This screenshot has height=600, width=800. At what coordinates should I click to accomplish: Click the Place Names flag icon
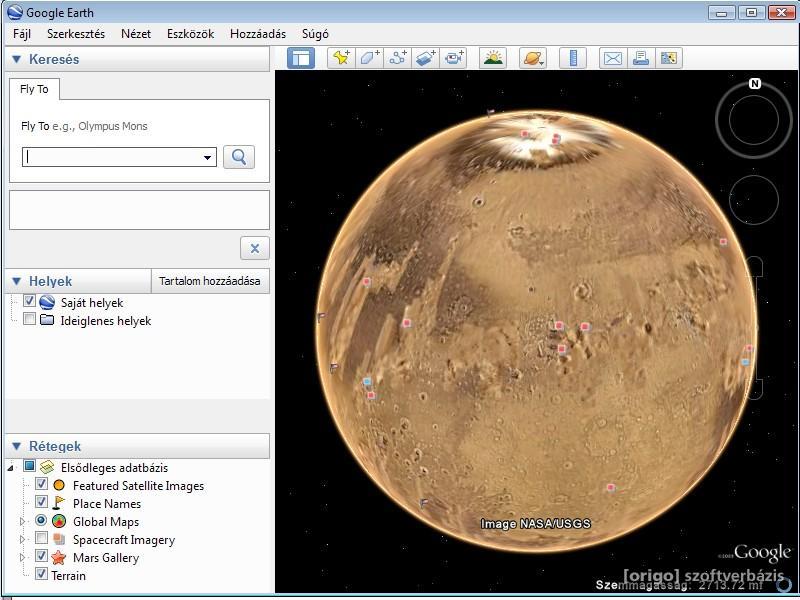59,503
